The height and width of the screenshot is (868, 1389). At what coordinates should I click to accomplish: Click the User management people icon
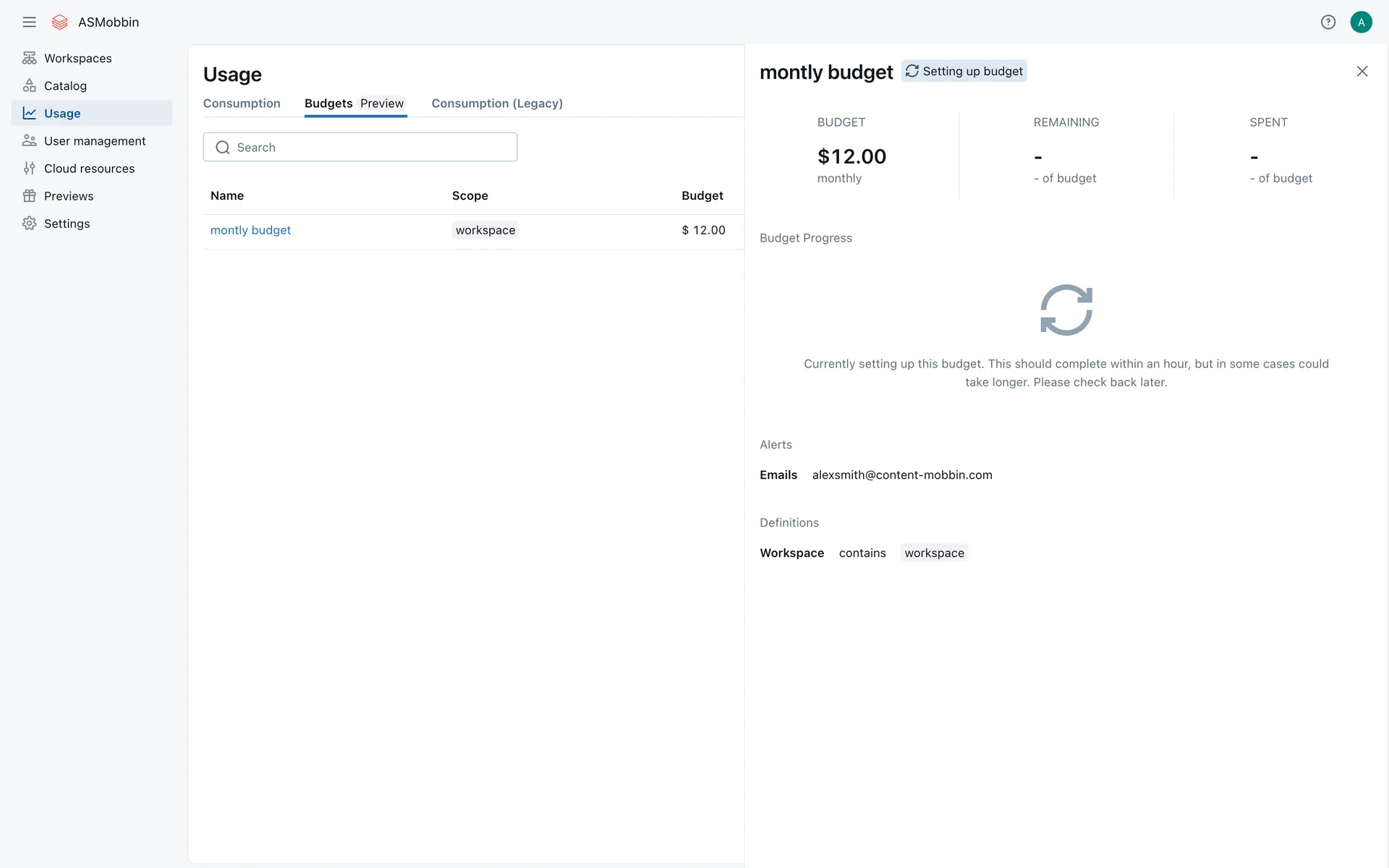coord(29,141)
